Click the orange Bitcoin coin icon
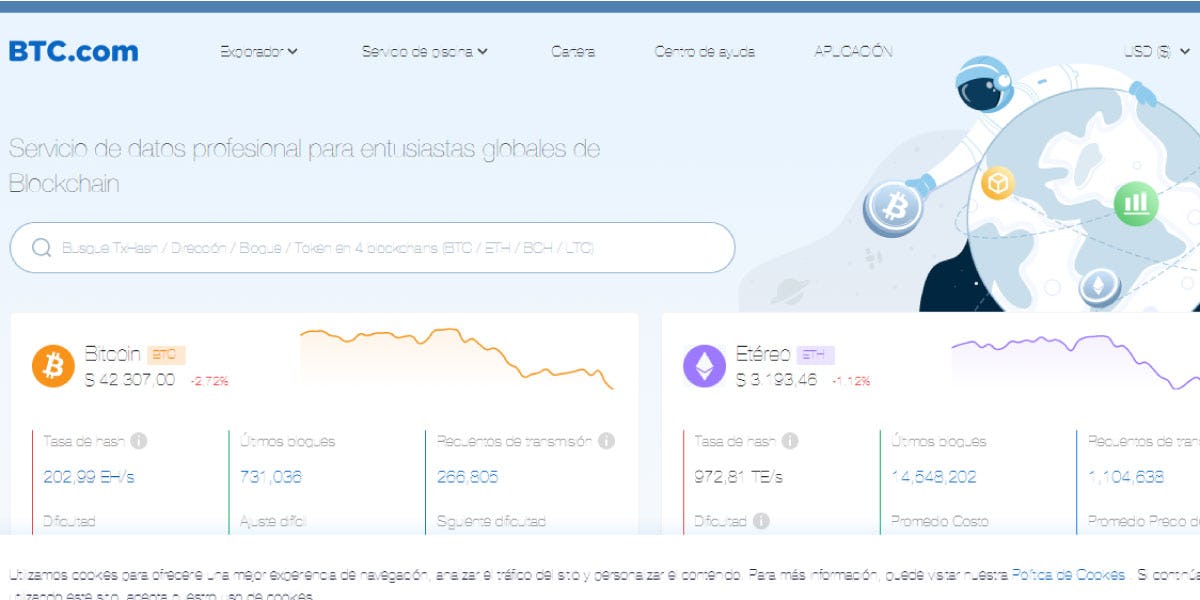Viewport: 1200px width, 600px height. click(53, 366)
